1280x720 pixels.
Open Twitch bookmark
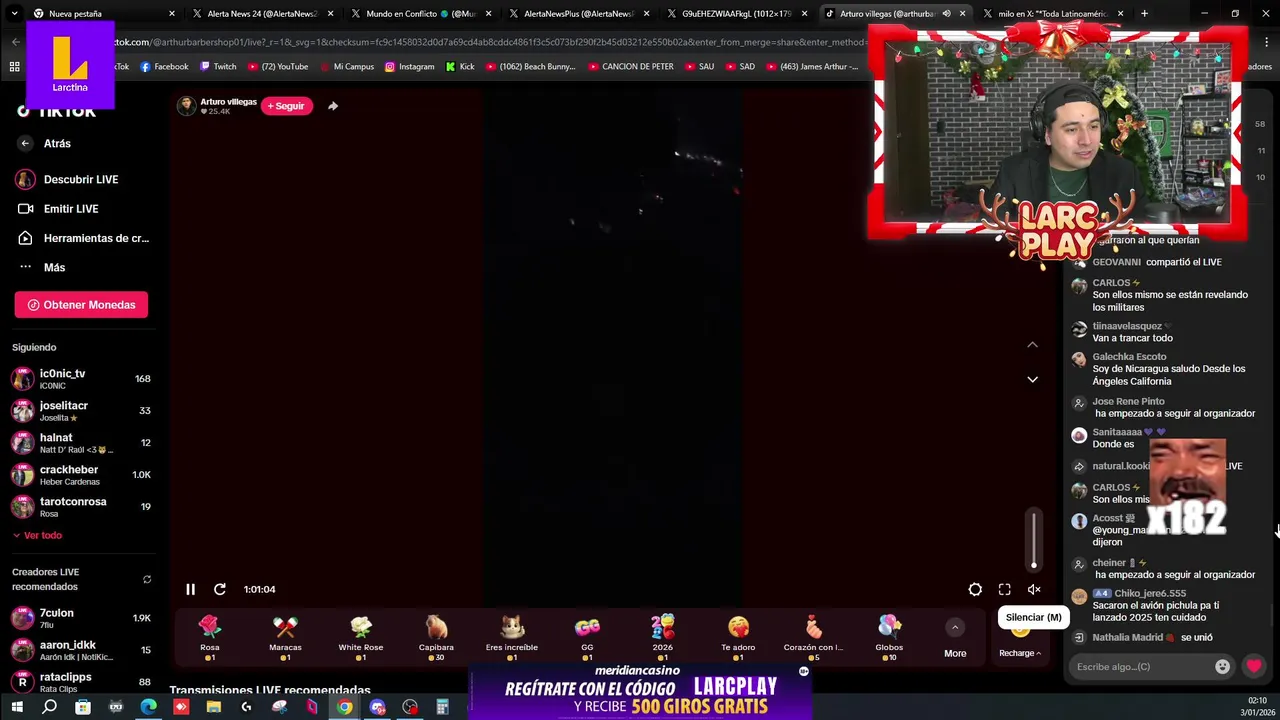tap(218, 67)
